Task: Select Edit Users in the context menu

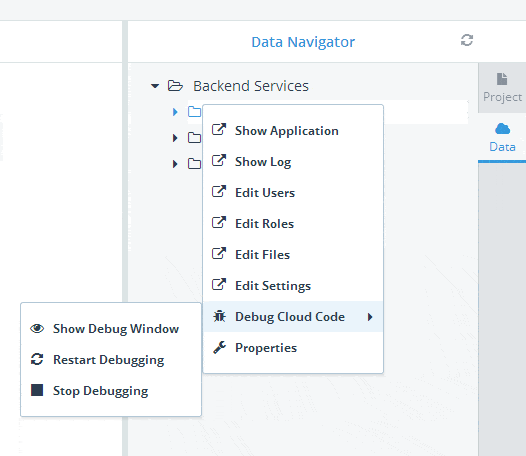Action: tap(293, 193)
